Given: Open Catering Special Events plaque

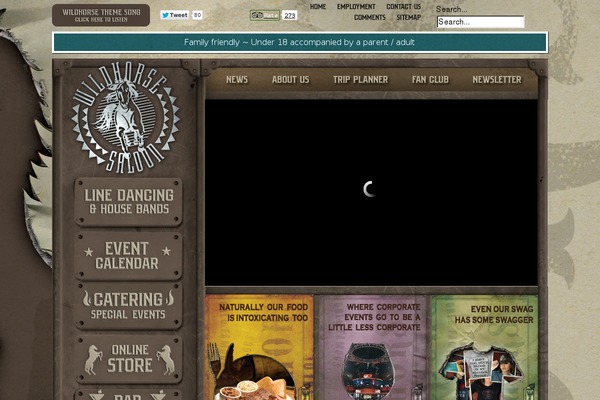Looking at the screenshot, I should (x=128, y=306).
